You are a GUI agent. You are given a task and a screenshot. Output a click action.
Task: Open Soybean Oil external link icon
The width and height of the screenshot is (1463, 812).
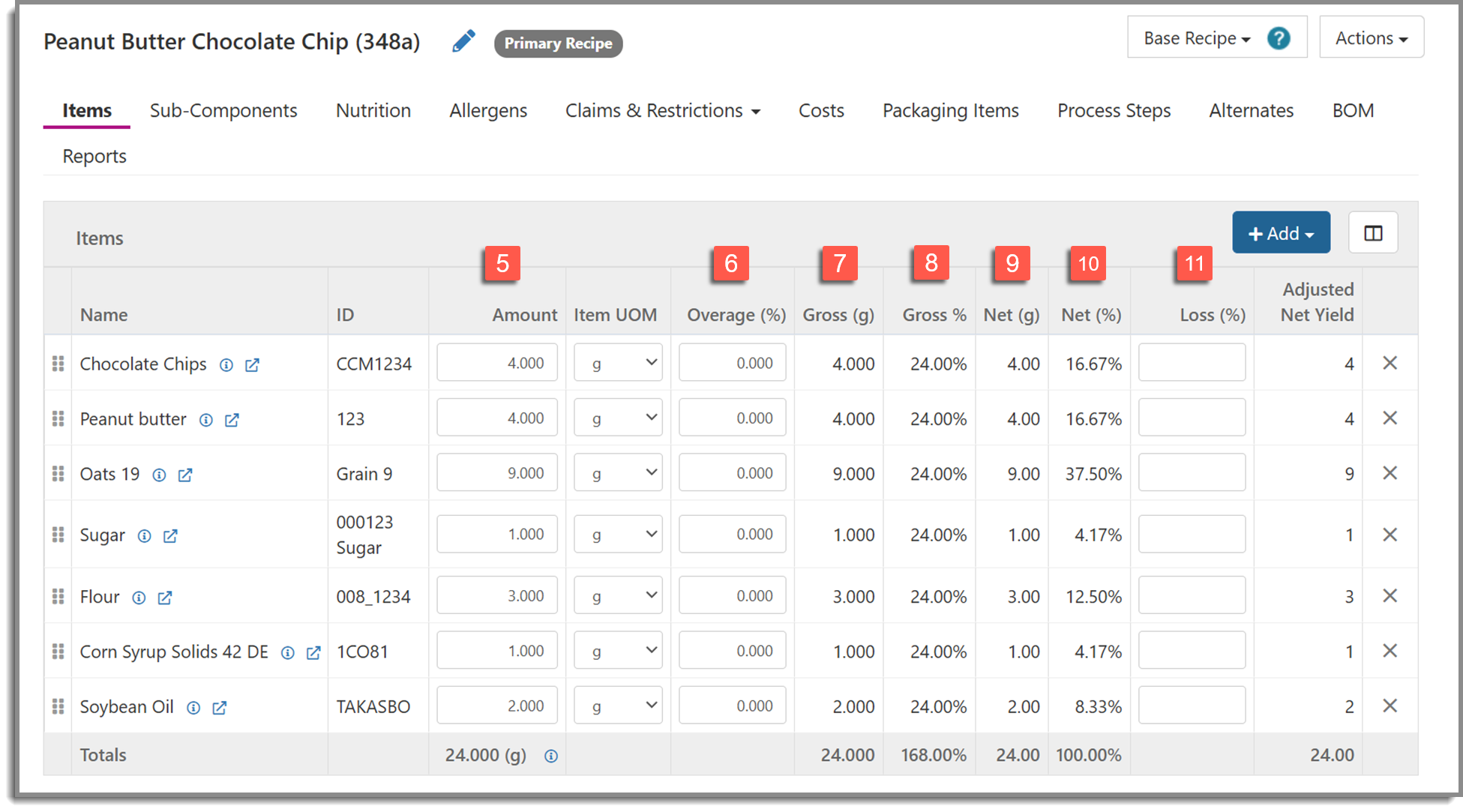[x=219, y=708]
